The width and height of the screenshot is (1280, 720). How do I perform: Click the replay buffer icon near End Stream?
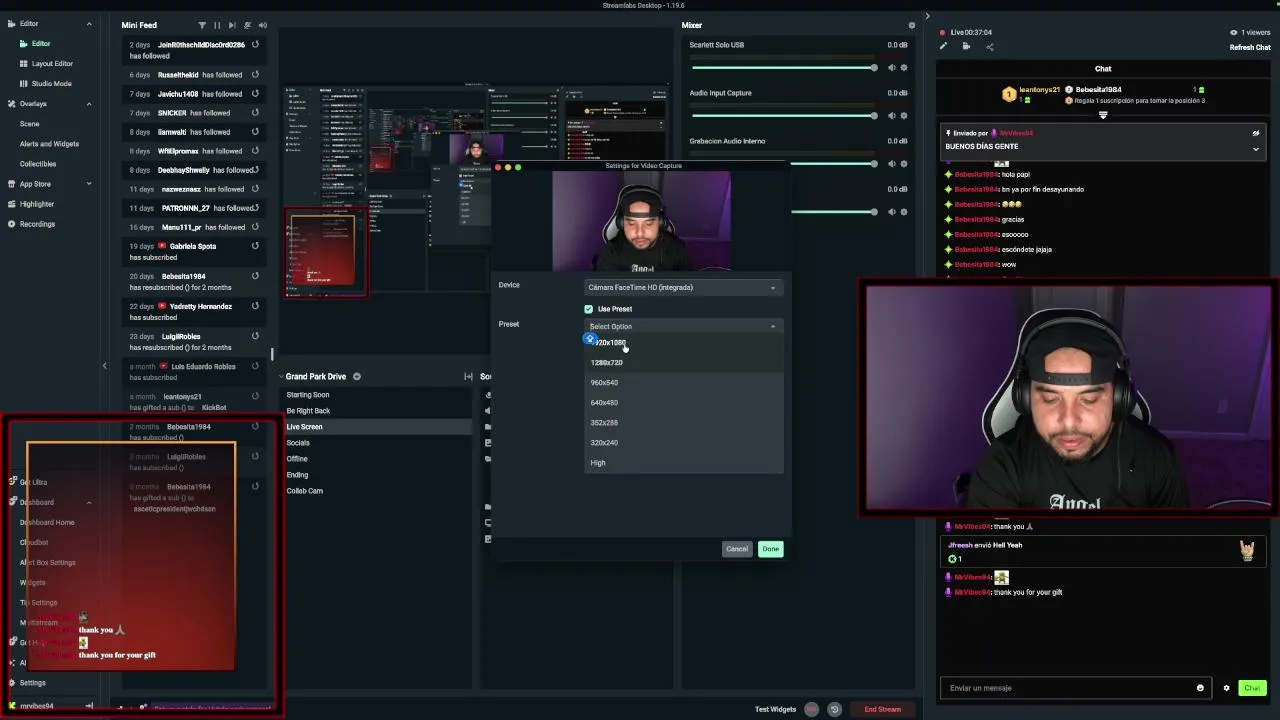834,709
